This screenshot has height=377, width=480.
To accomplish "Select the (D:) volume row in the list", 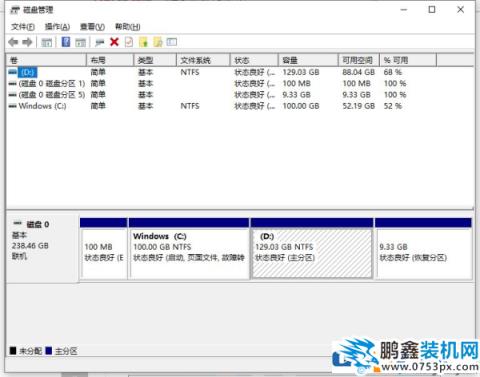I will (240, 72).
